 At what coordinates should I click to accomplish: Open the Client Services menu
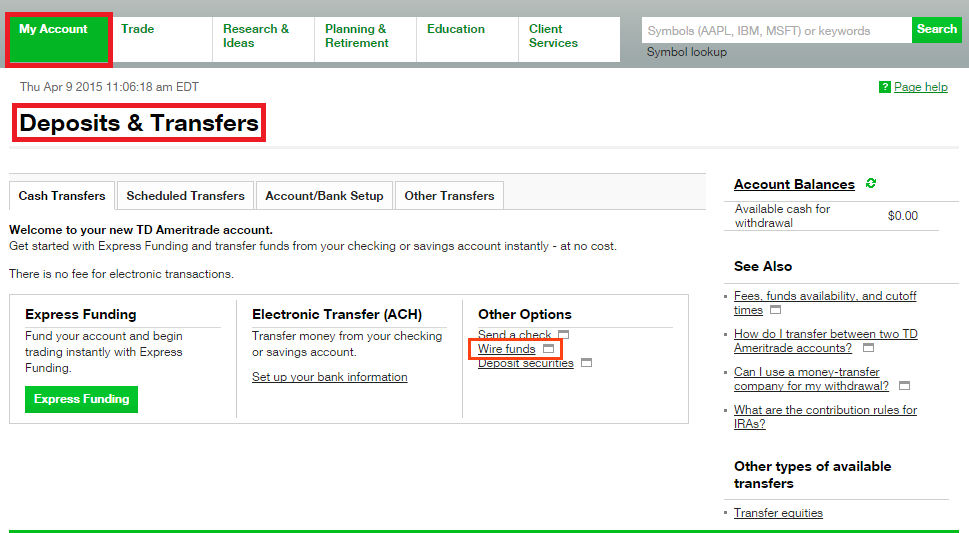(569, 40)
